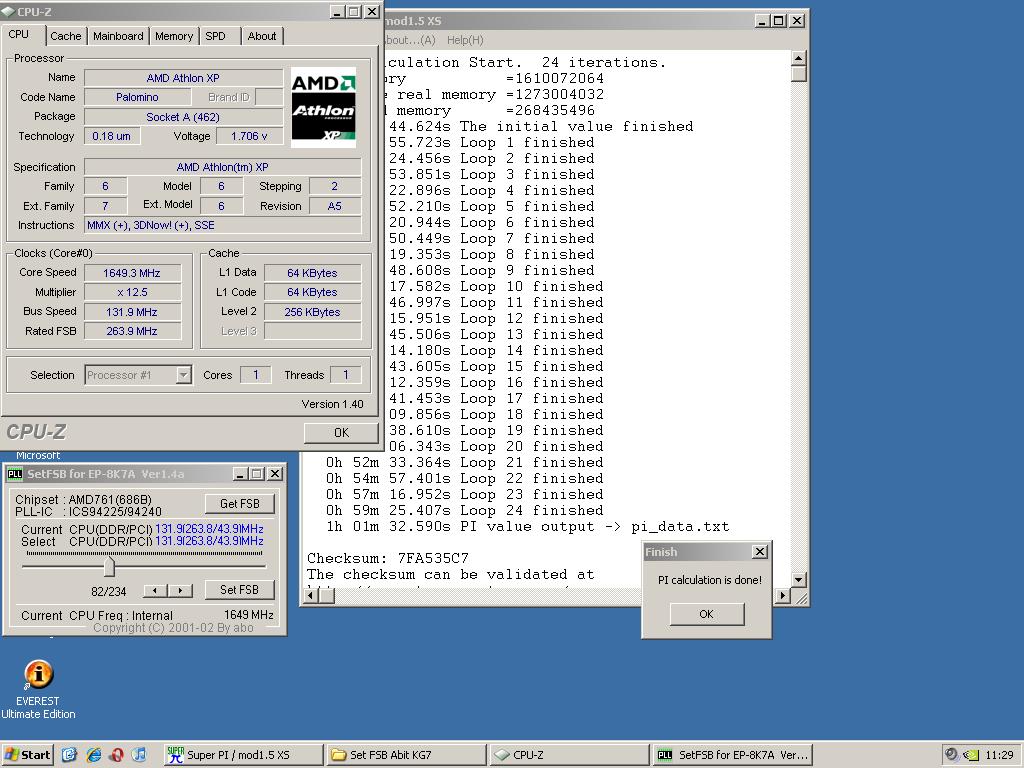Switch to the Cache tab in CPU-Z
1024x768 pixels.
[x=66, y=36]
